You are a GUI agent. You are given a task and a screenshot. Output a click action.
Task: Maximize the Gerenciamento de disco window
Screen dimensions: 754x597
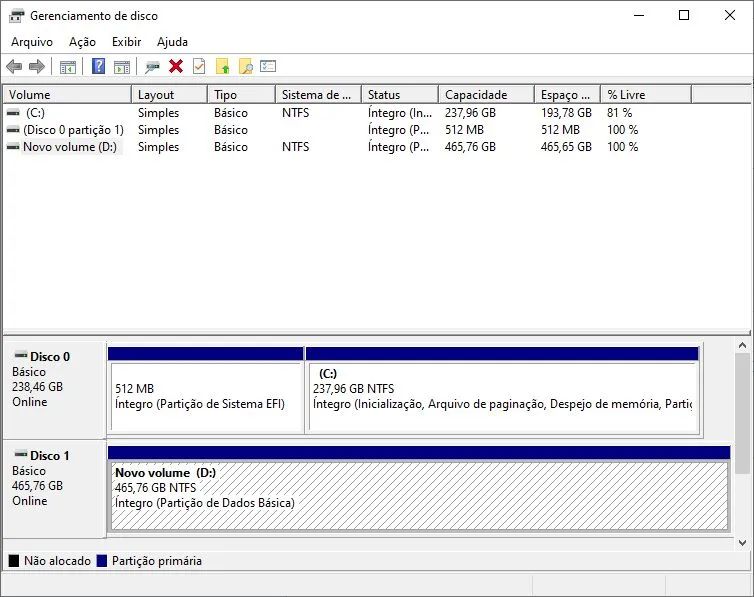[x=684, y=15]
